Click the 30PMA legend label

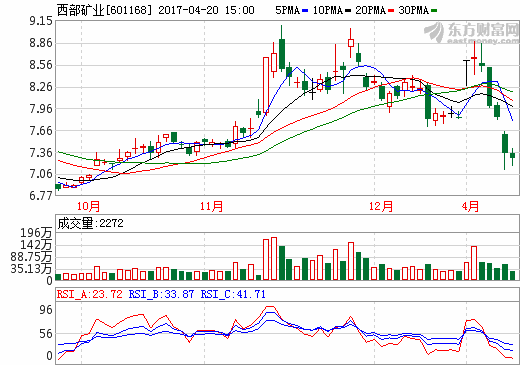414,10
